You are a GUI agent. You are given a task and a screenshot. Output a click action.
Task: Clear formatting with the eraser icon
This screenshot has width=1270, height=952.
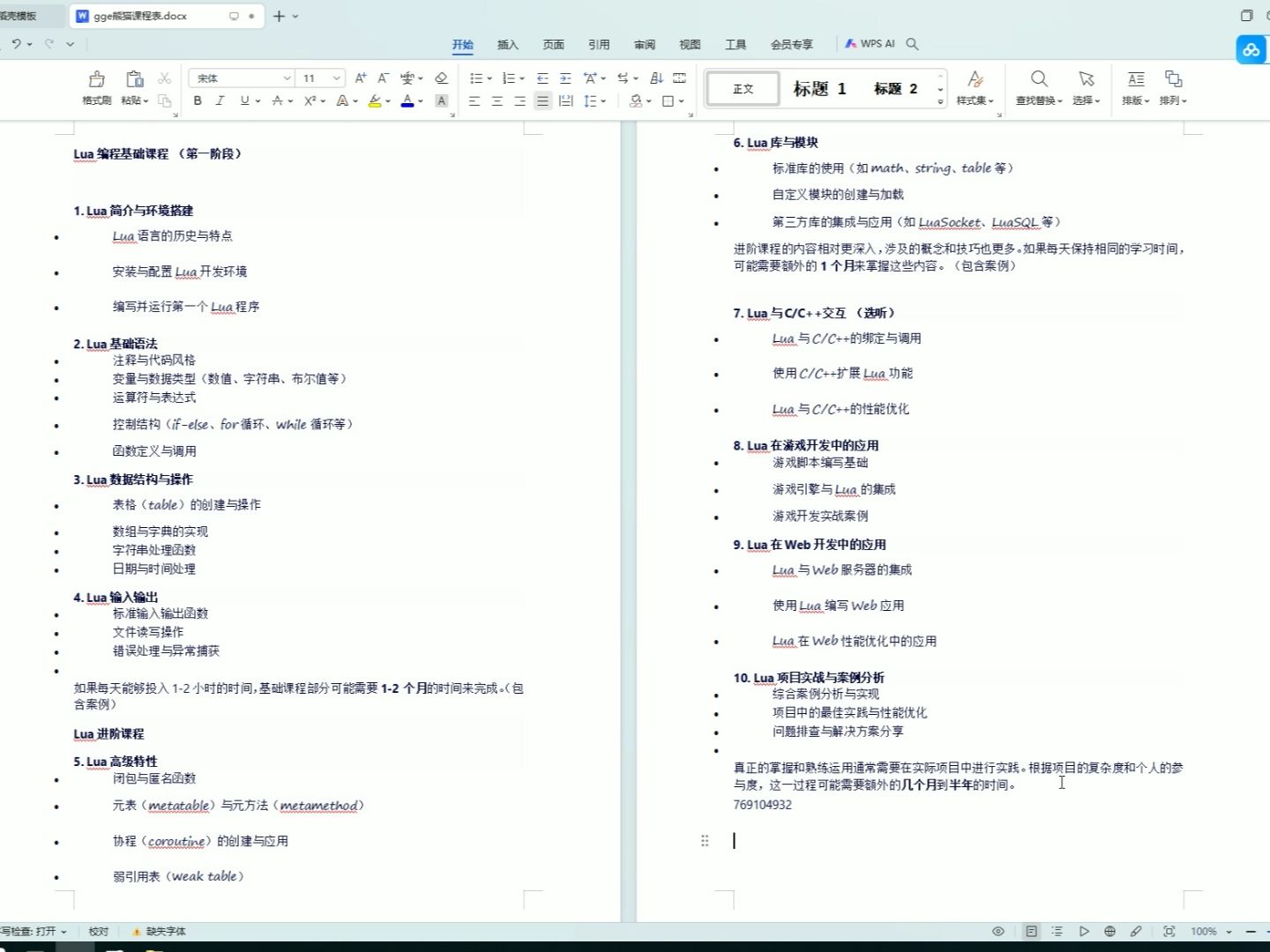[442, 78]
